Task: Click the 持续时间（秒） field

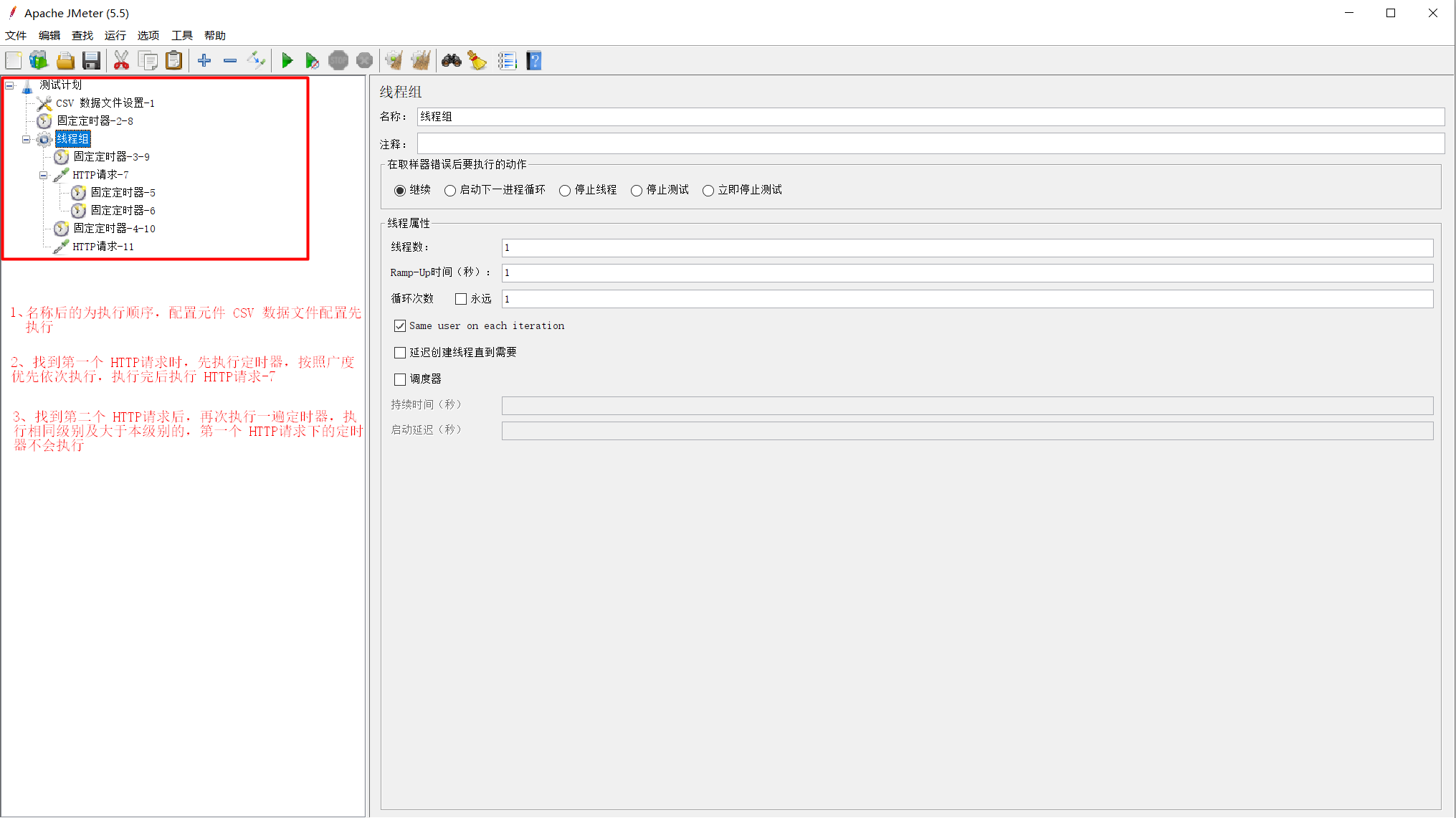Action: [x=967, y=406]
